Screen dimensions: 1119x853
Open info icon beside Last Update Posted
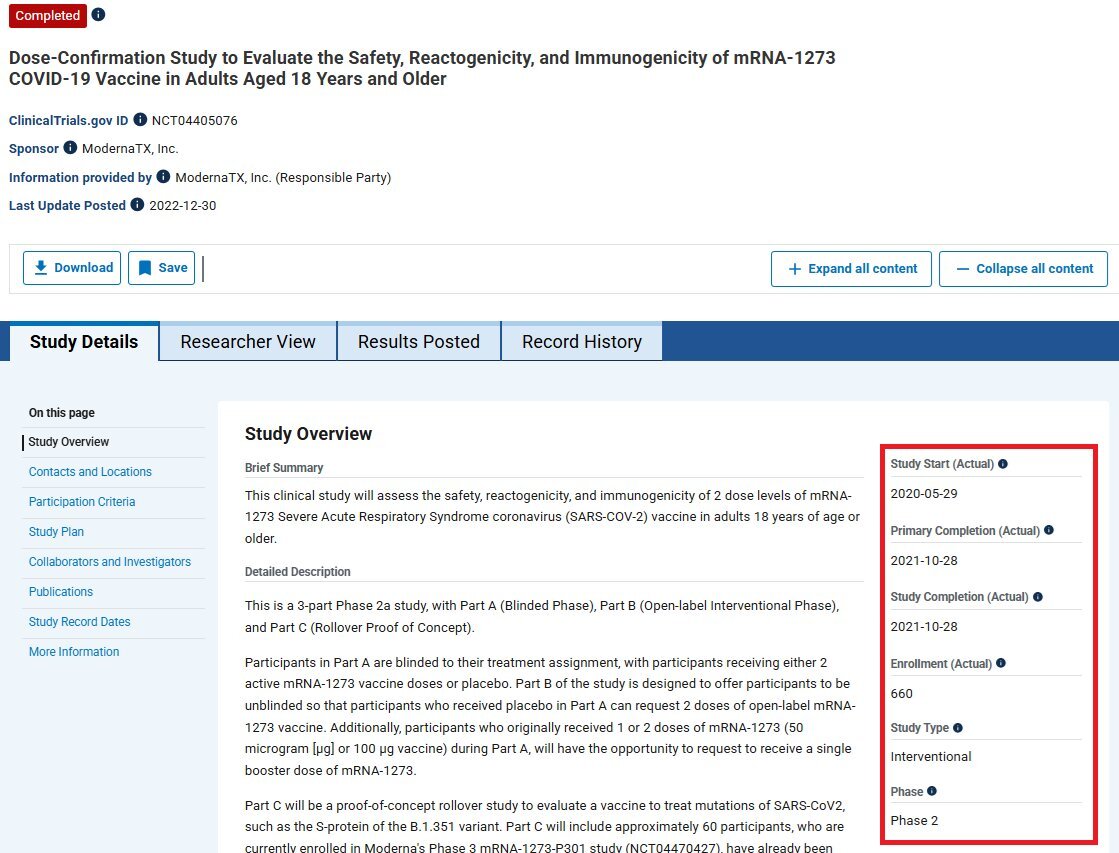137,205
